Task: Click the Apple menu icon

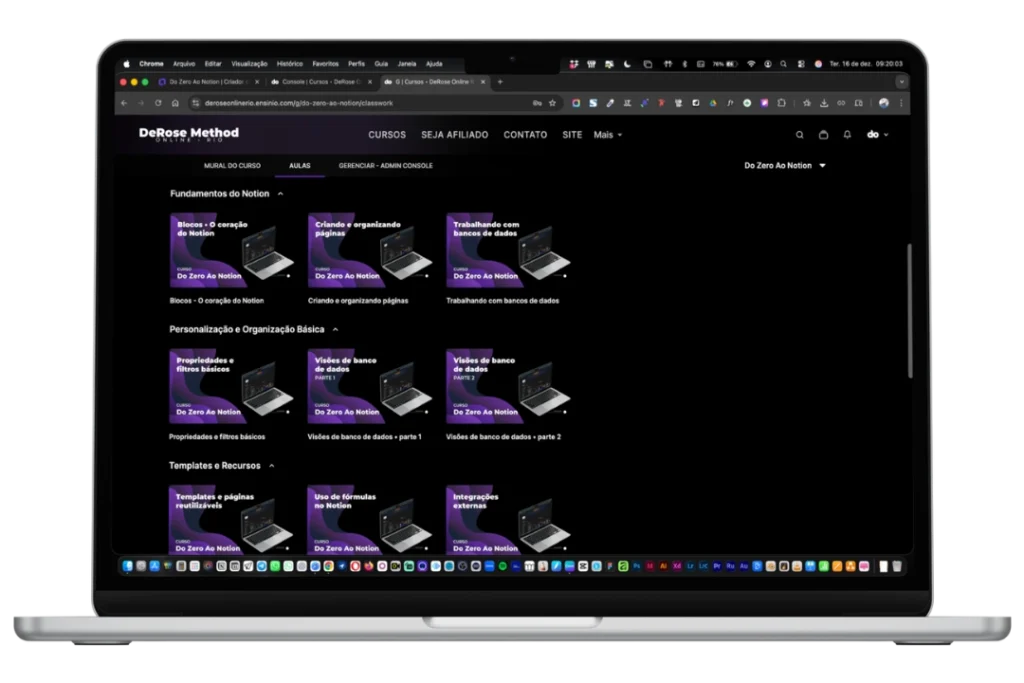Action: click(127, 64)
